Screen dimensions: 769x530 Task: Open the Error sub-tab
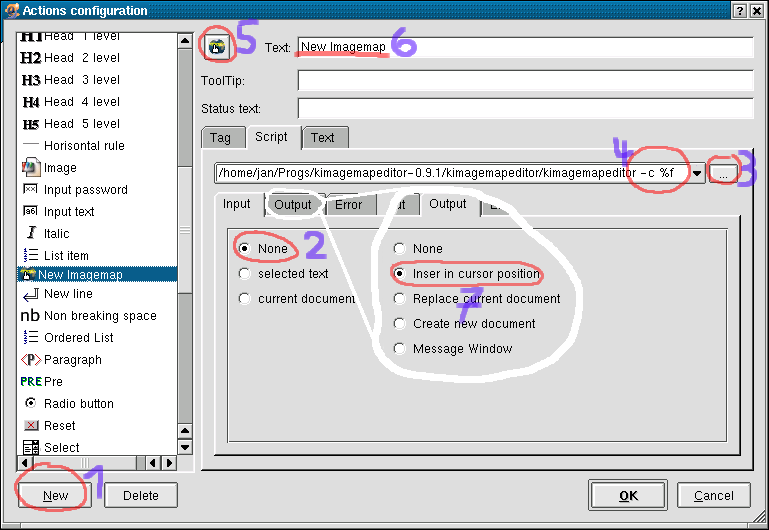(348, 205)
